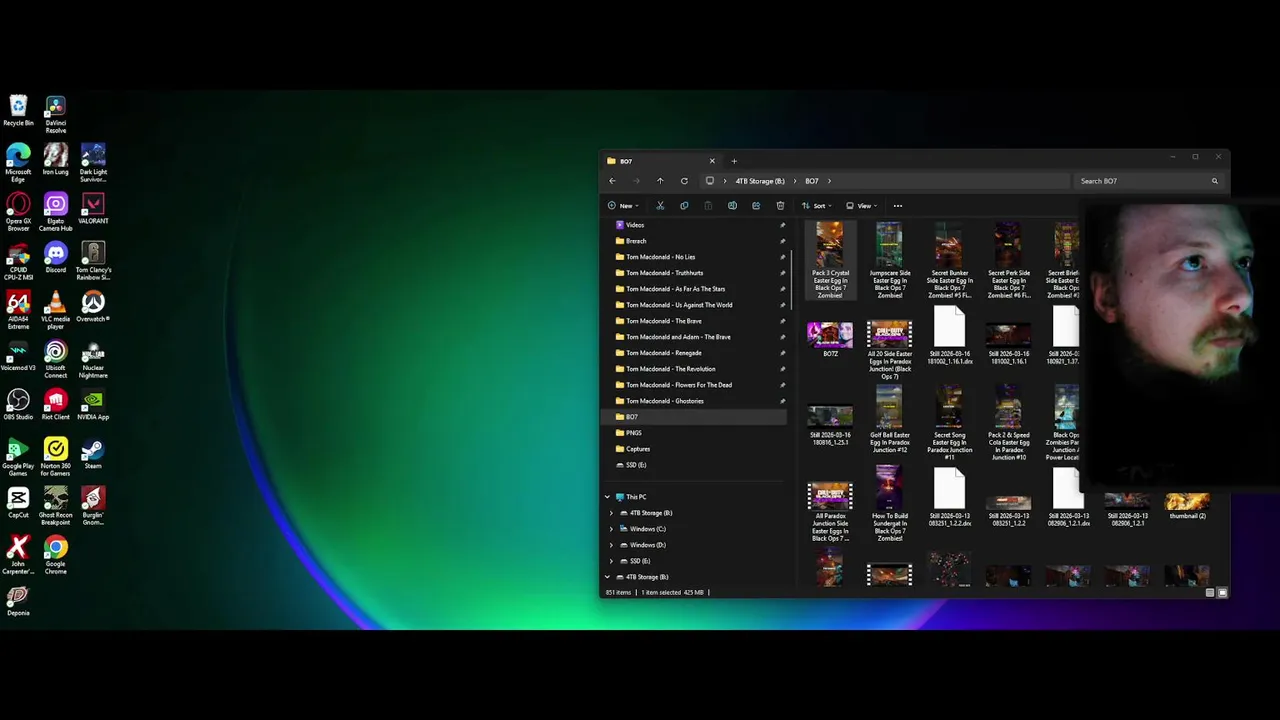Select the Discord desktop shortcut
This screenshot has width=1280, height=720.
[56, 257]
